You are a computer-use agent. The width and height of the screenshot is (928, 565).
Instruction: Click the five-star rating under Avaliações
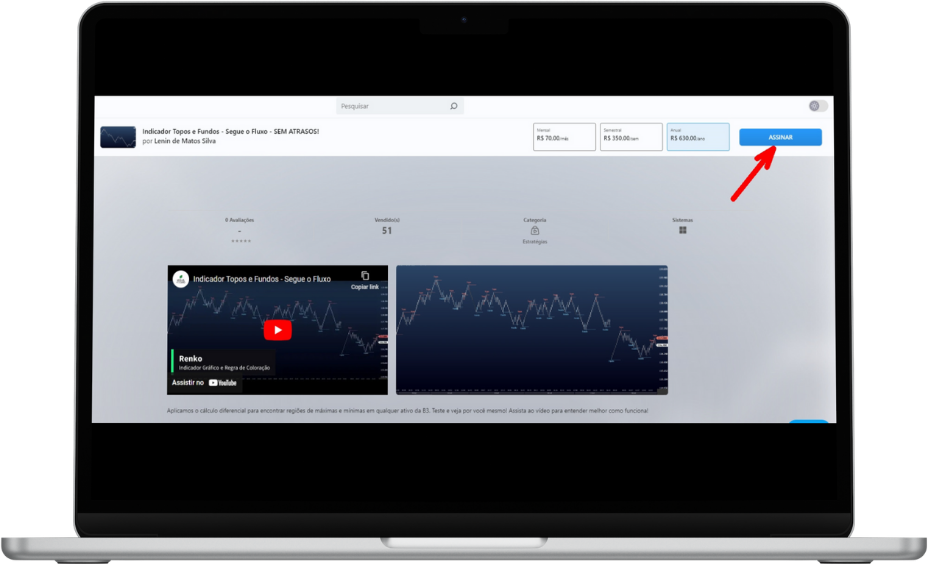(x=241, y=241)
